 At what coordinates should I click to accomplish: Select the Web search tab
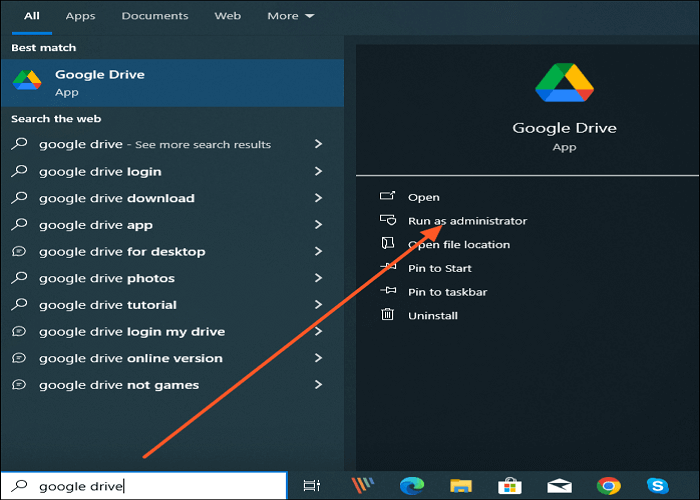(x=227, y=16)
